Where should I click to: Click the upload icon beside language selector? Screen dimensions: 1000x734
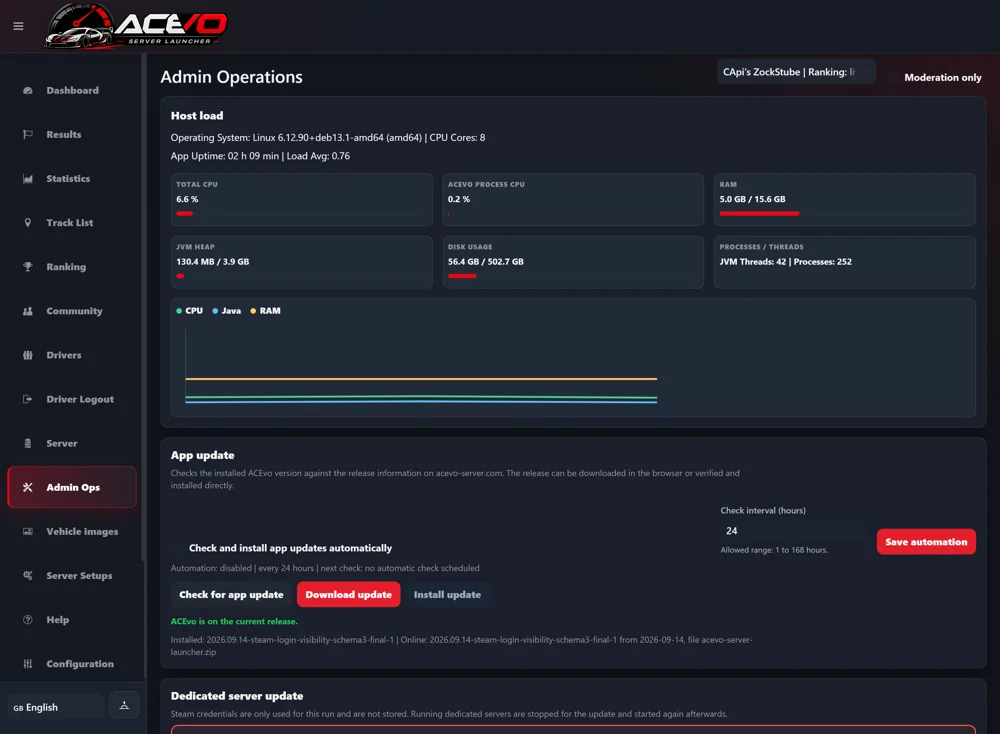124,705
